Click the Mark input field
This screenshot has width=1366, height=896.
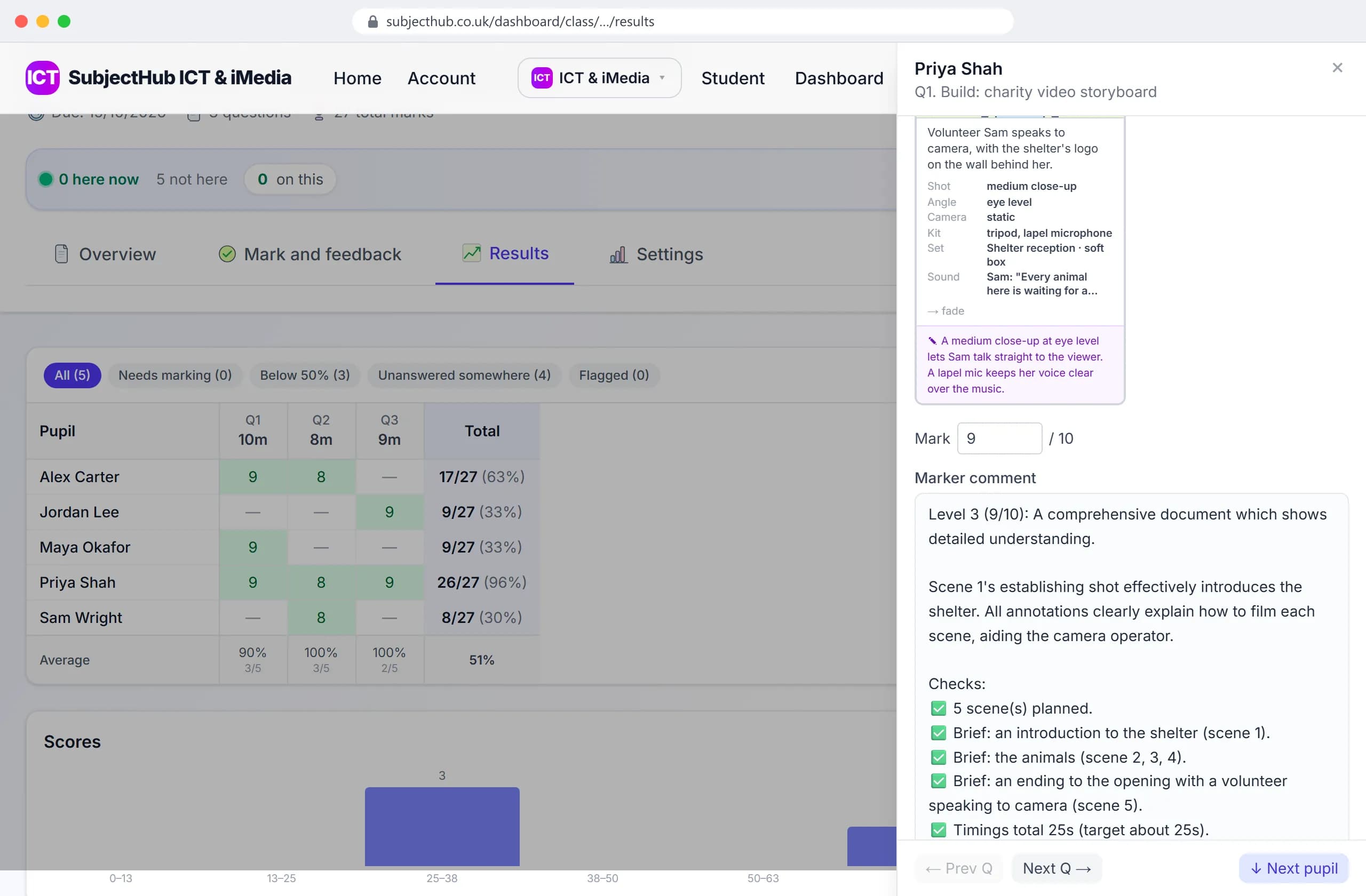[x=999, y=438]
